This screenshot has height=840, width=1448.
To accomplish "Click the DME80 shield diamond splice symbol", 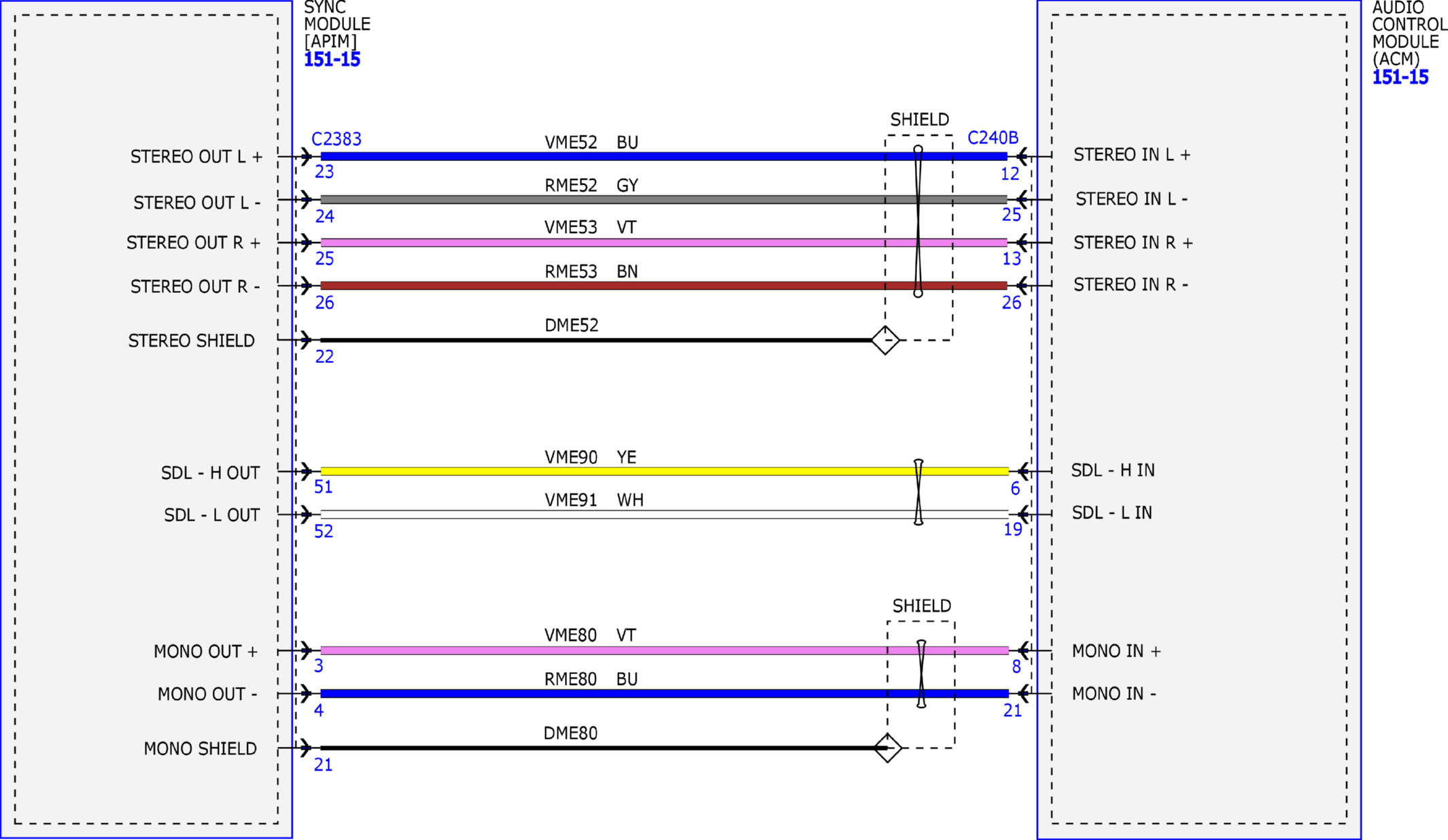I will pyautogui.click(x=888, y=748).
